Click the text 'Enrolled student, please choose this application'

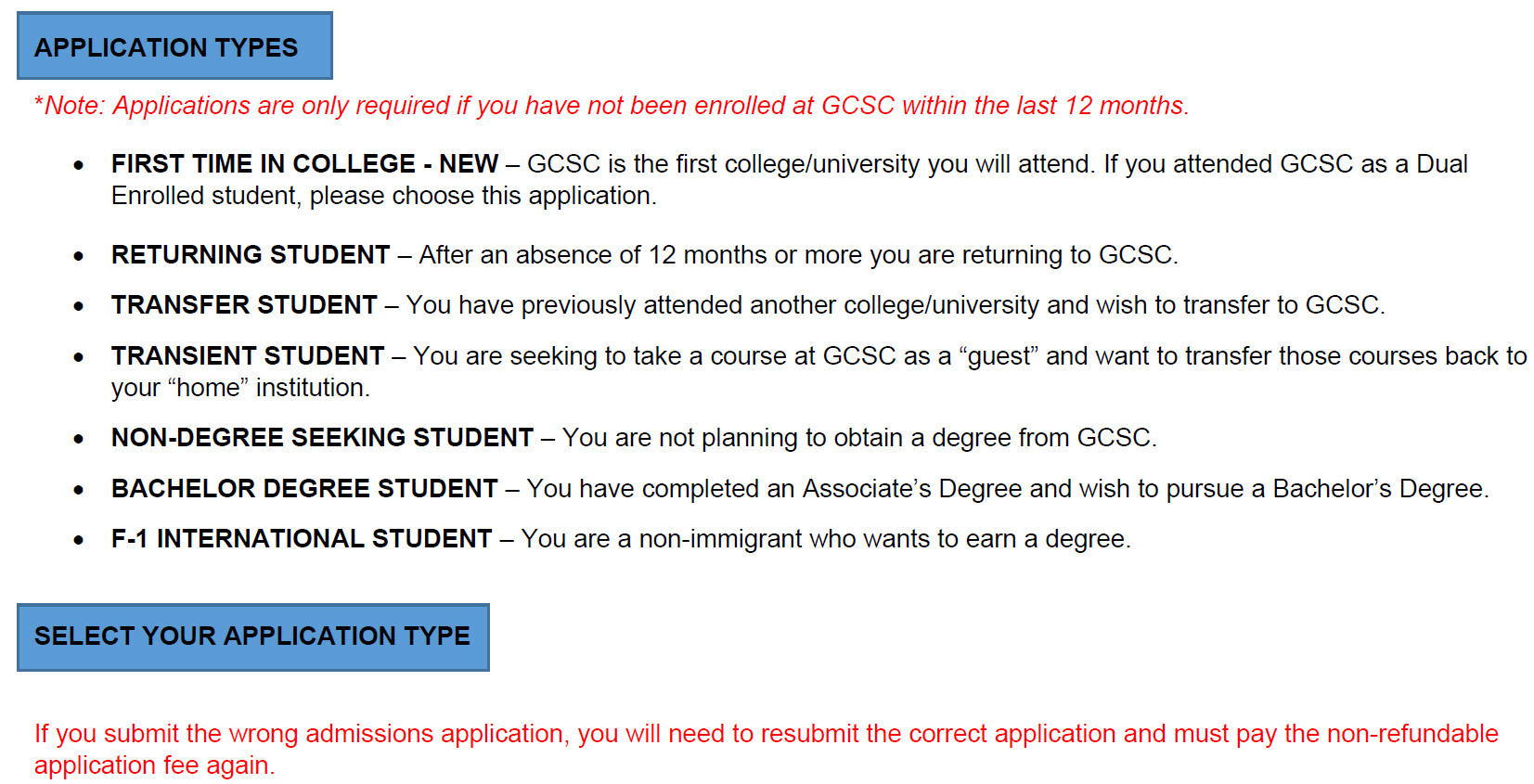coord(381,196)
